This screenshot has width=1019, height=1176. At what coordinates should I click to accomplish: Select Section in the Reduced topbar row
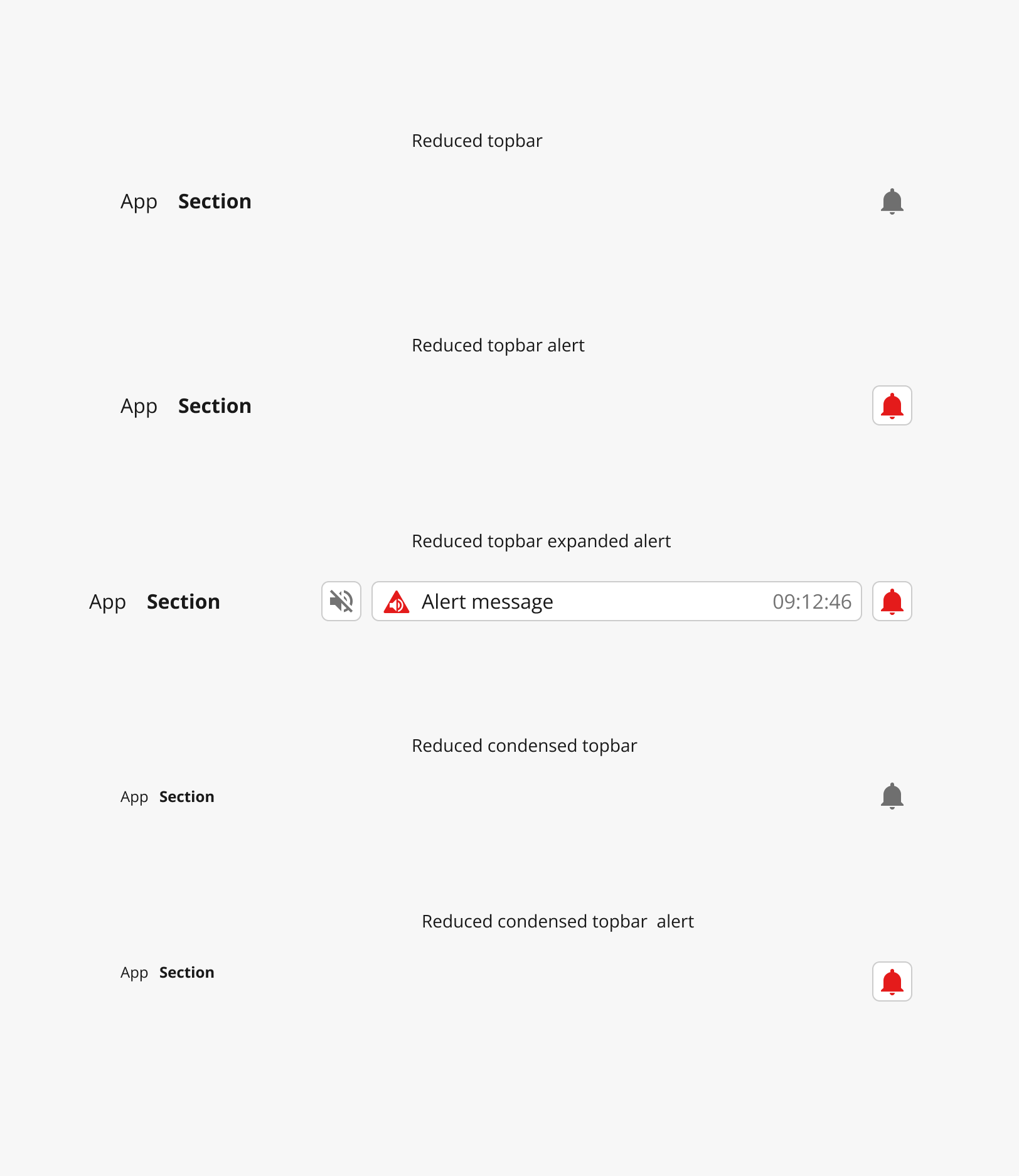(215, 201)
